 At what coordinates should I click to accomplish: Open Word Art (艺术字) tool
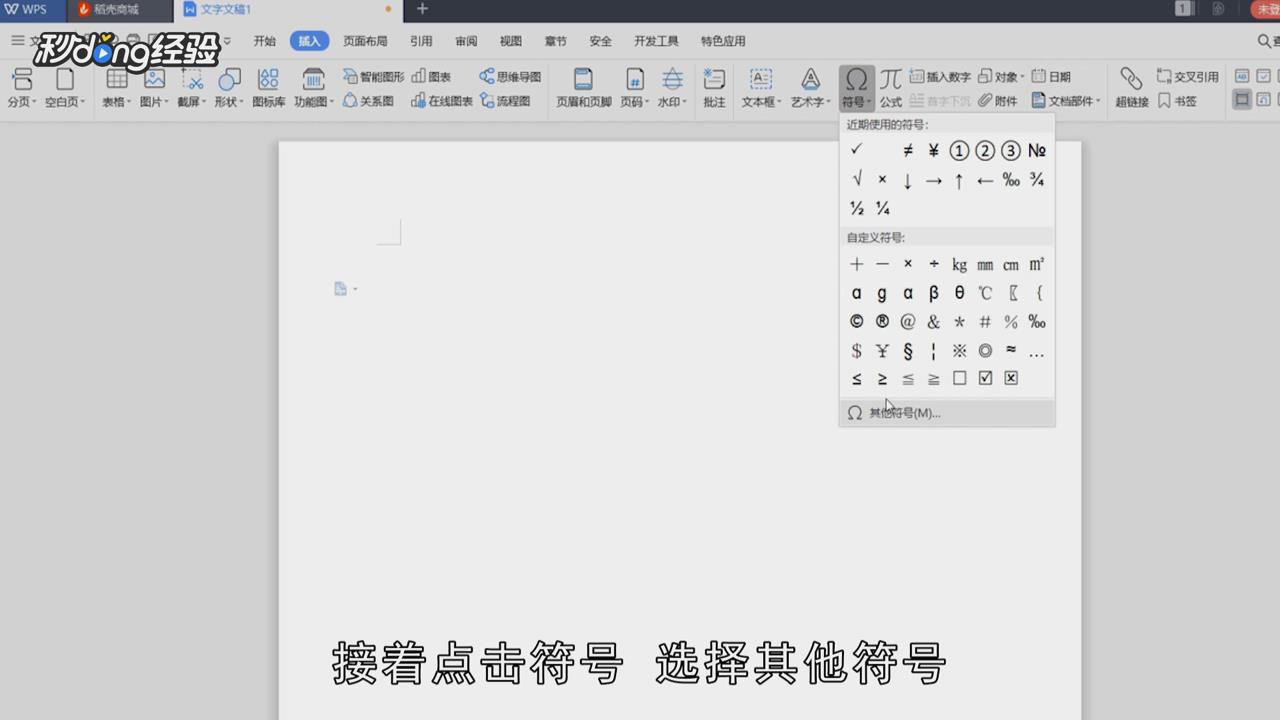(x=811, y=88)
